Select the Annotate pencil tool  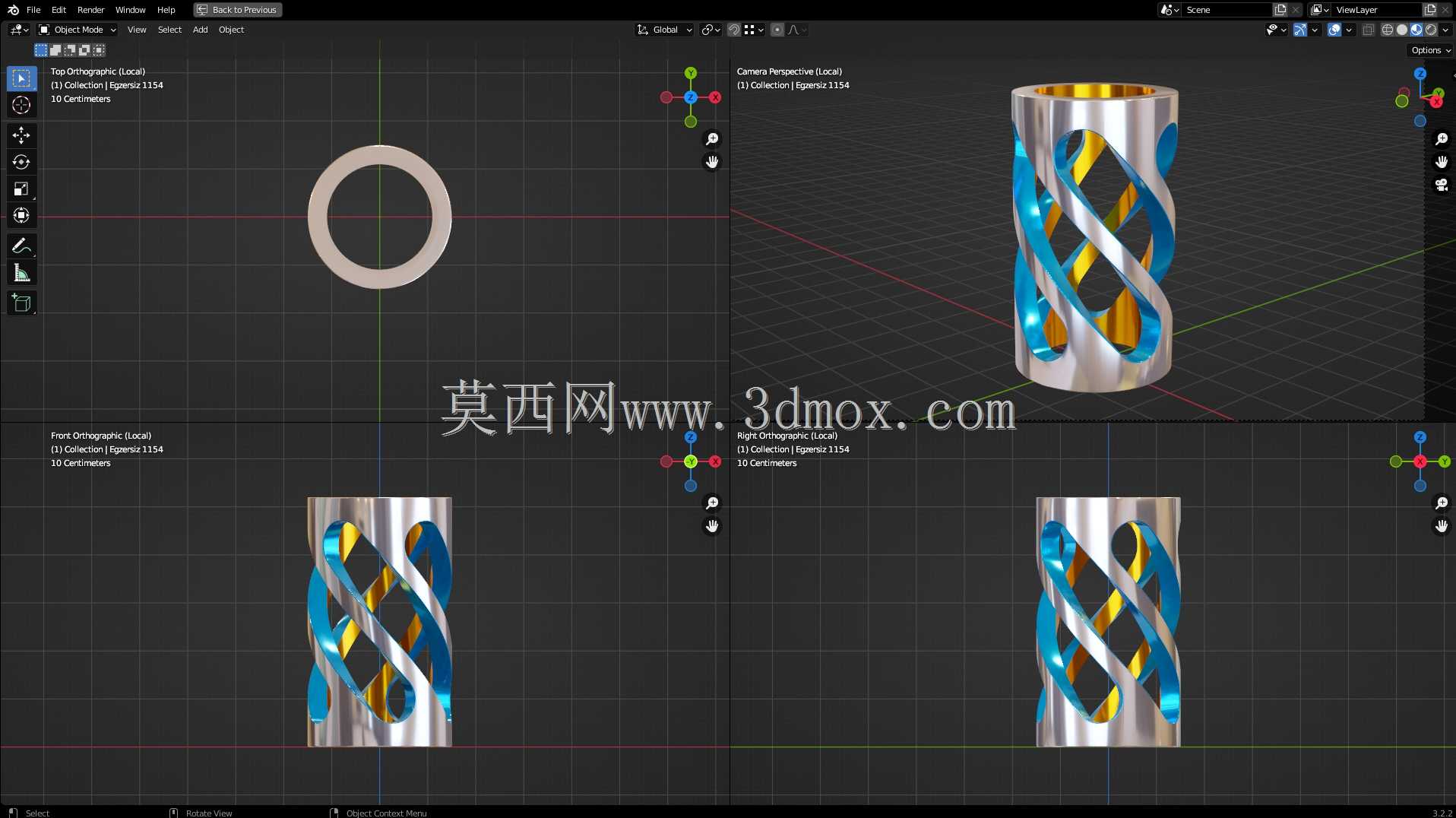(x=21, y=246)
